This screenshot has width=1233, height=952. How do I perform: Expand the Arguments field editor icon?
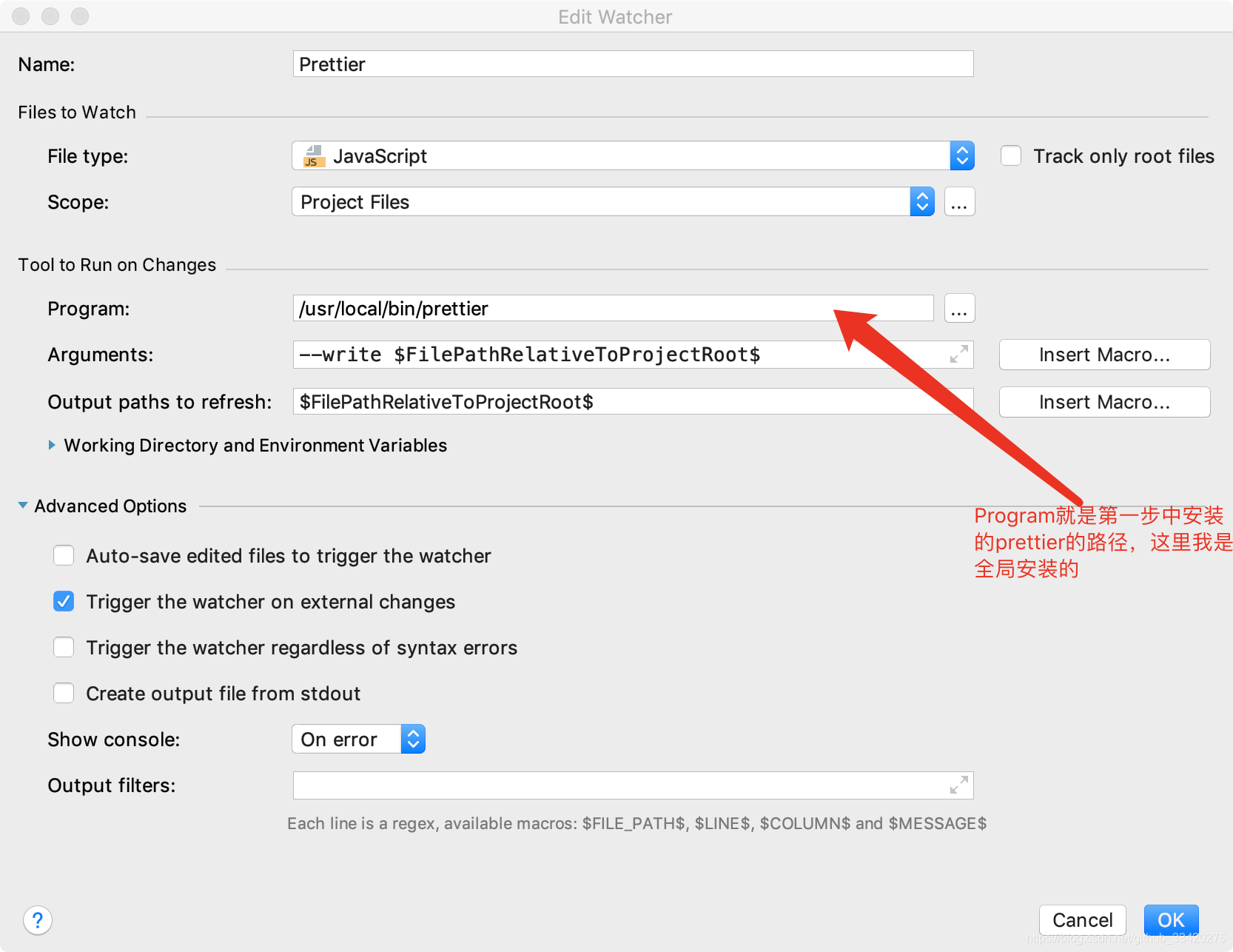pyautogui.click(x=958, y=355)
